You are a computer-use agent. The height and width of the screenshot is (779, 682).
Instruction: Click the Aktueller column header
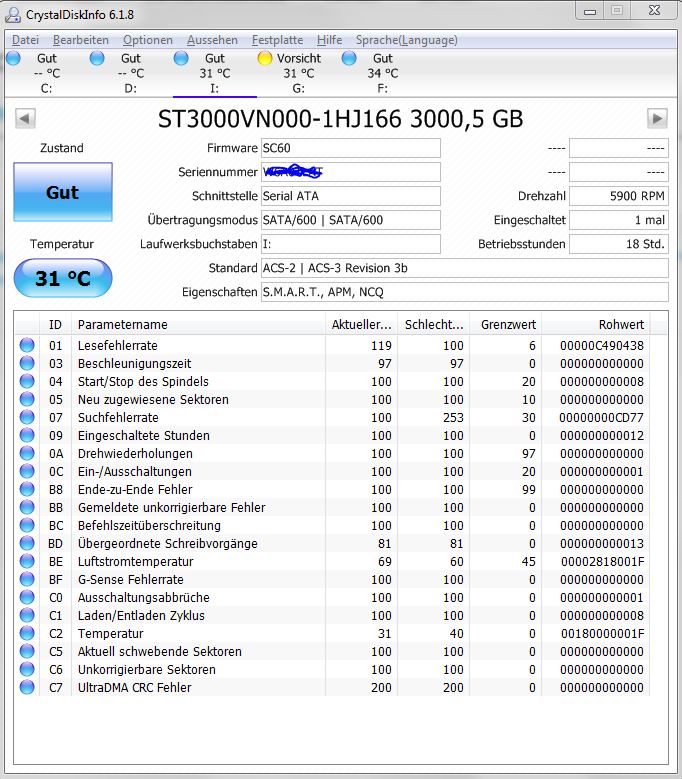click(361, 324)
